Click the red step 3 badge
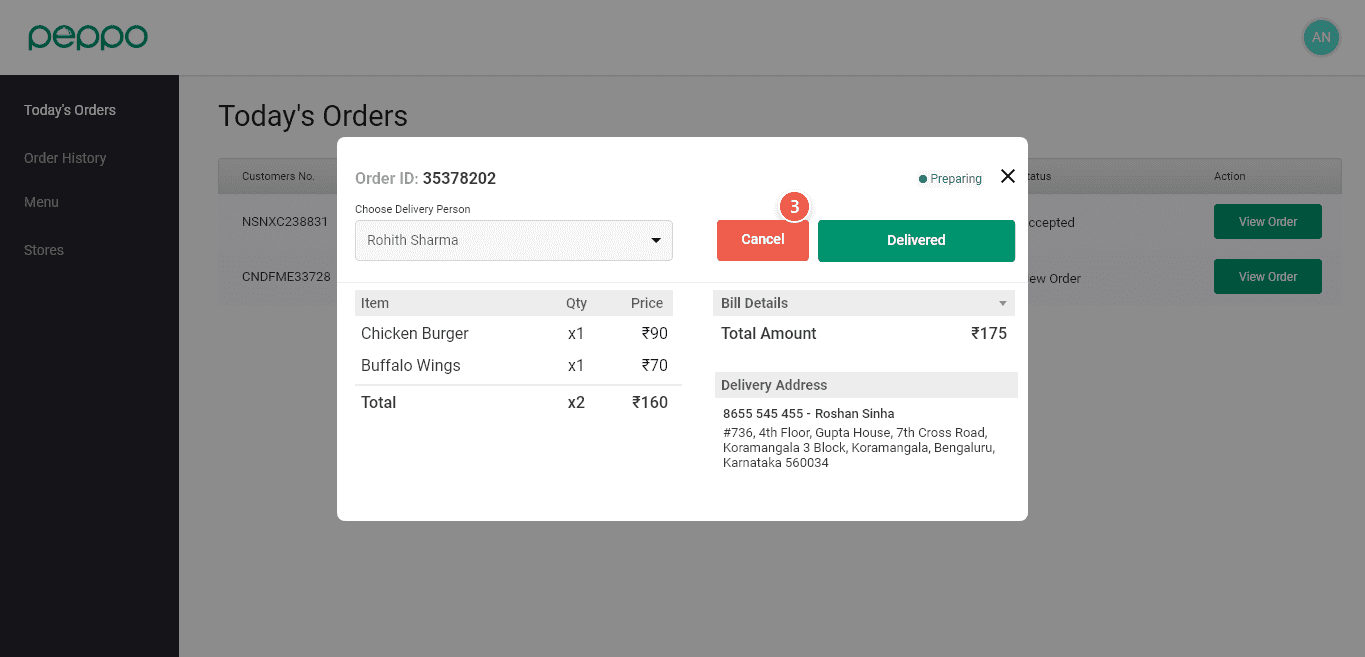 click(x=794, y=207)
